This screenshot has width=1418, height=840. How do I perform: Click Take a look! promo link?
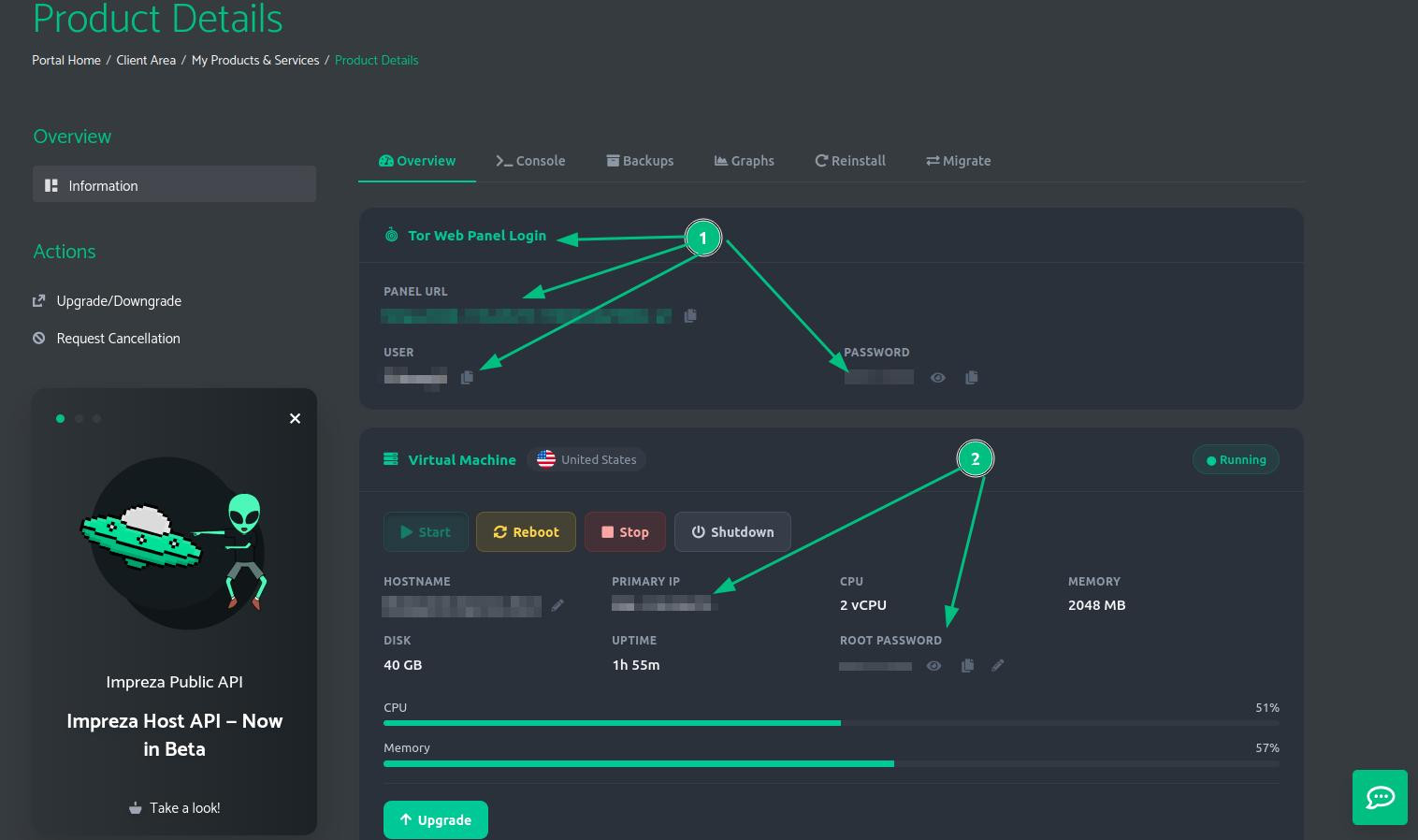[x=175, y=808]
